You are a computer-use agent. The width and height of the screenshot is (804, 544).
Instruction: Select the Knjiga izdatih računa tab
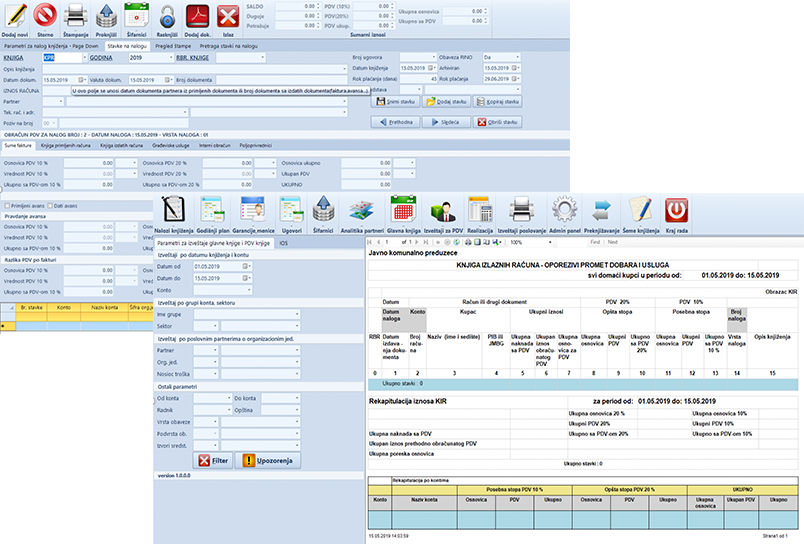(119, 146)
